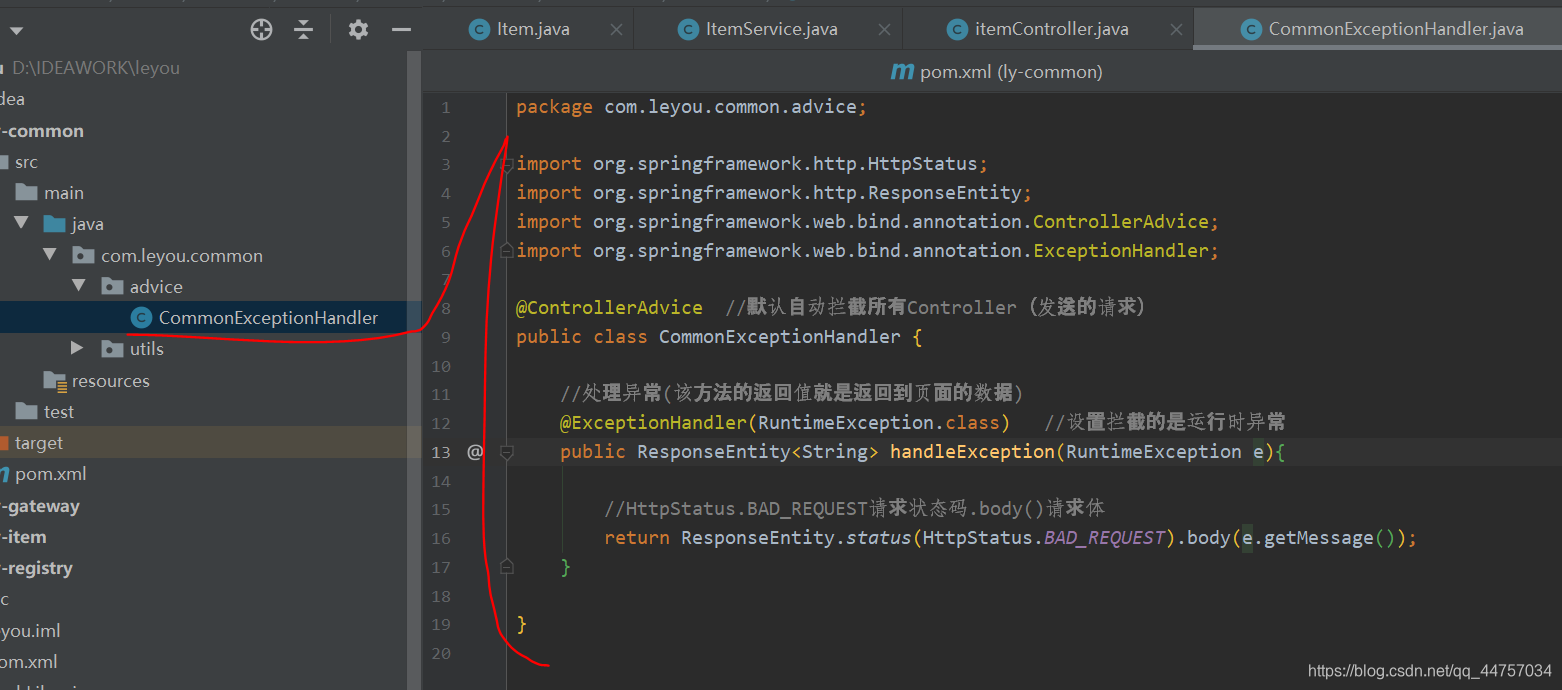Click the itemController.java class icon in tab
Image resolution: width=1562 pixels, height=690 pixels.
click(x=957, y=30)
